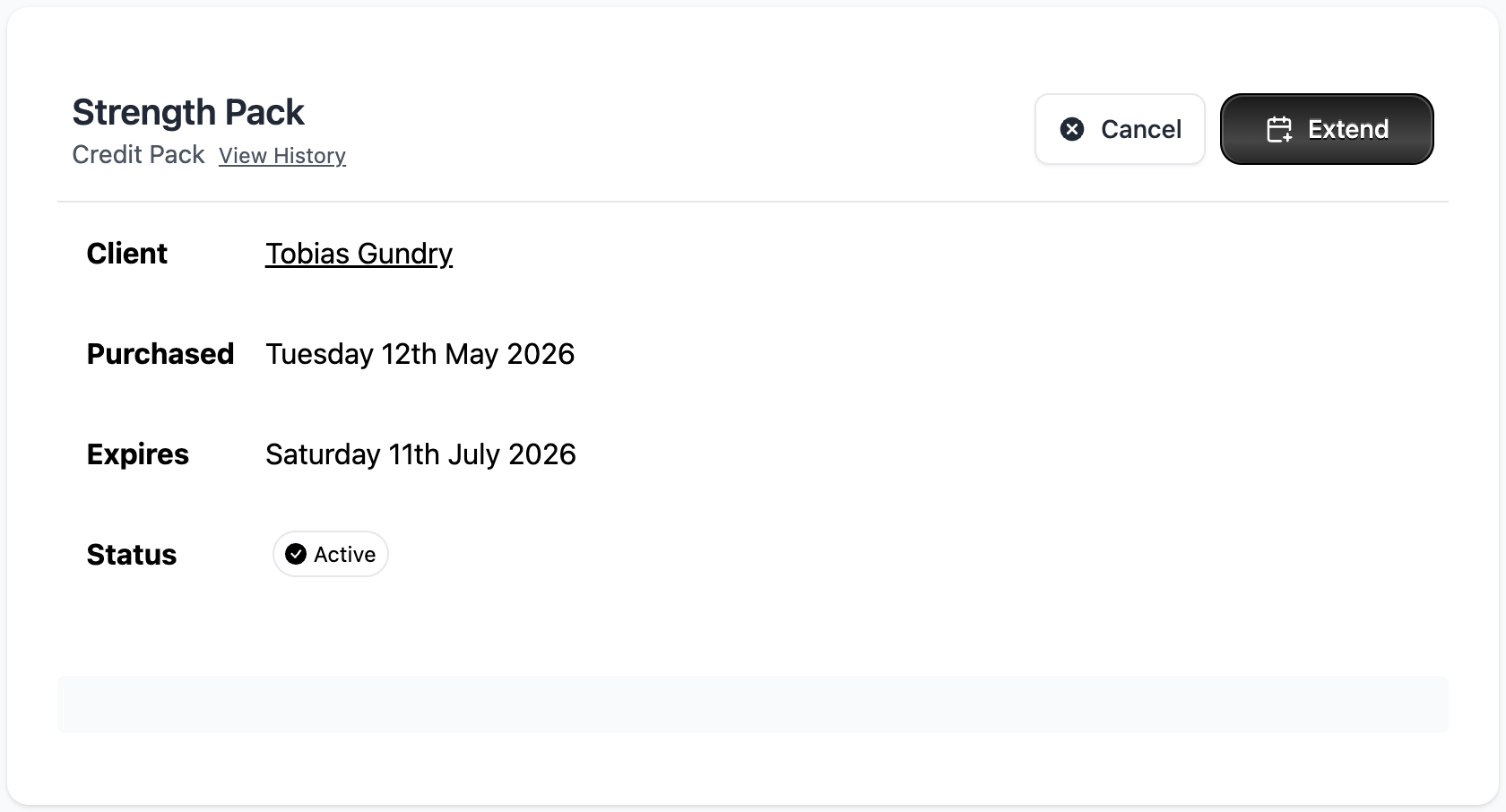Click the word Active in status badge

[344, 555]
